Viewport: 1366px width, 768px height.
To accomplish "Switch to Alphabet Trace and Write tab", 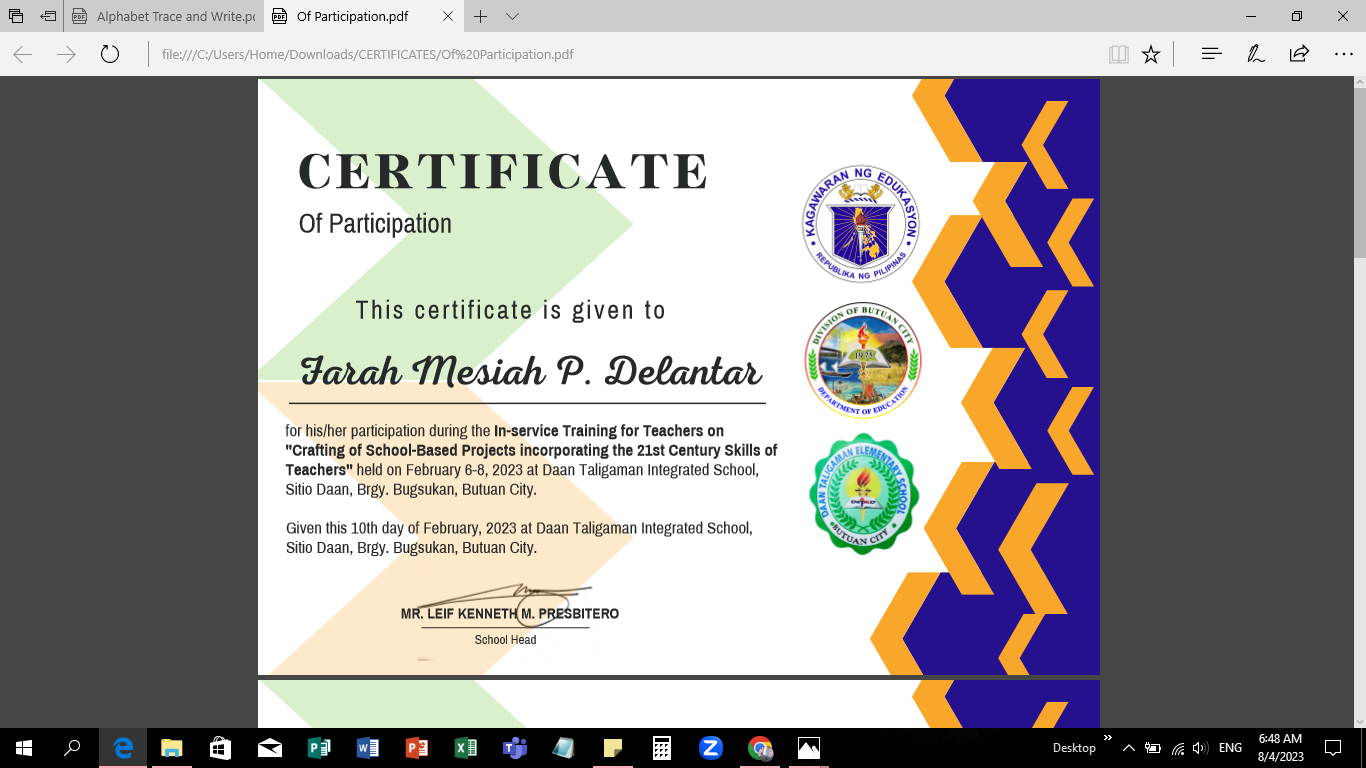I will click(164, 17).
